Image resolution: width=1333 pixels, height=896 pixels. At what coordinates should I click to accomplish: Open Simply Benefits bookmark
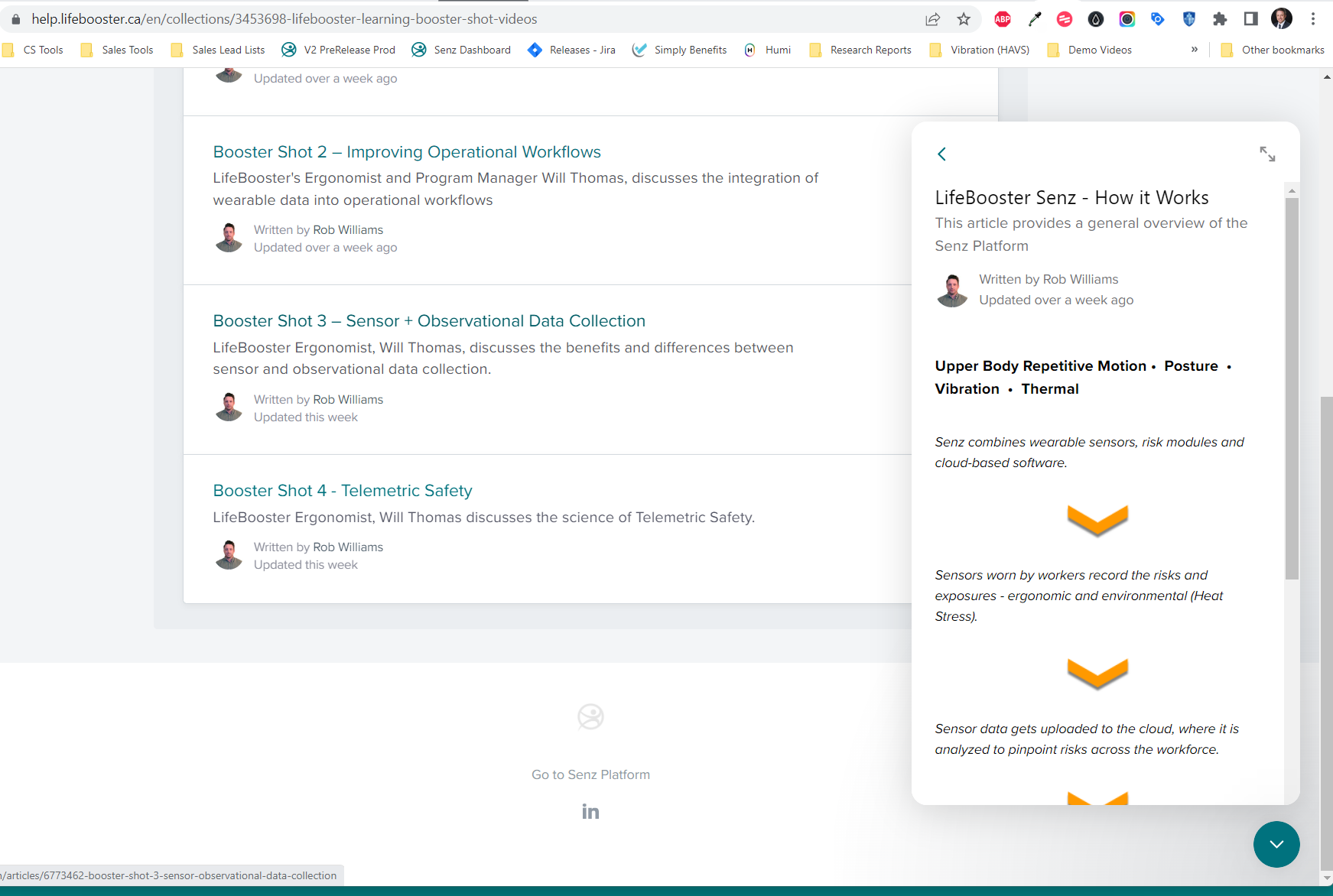pyautogui.click(x=679, y=50)
